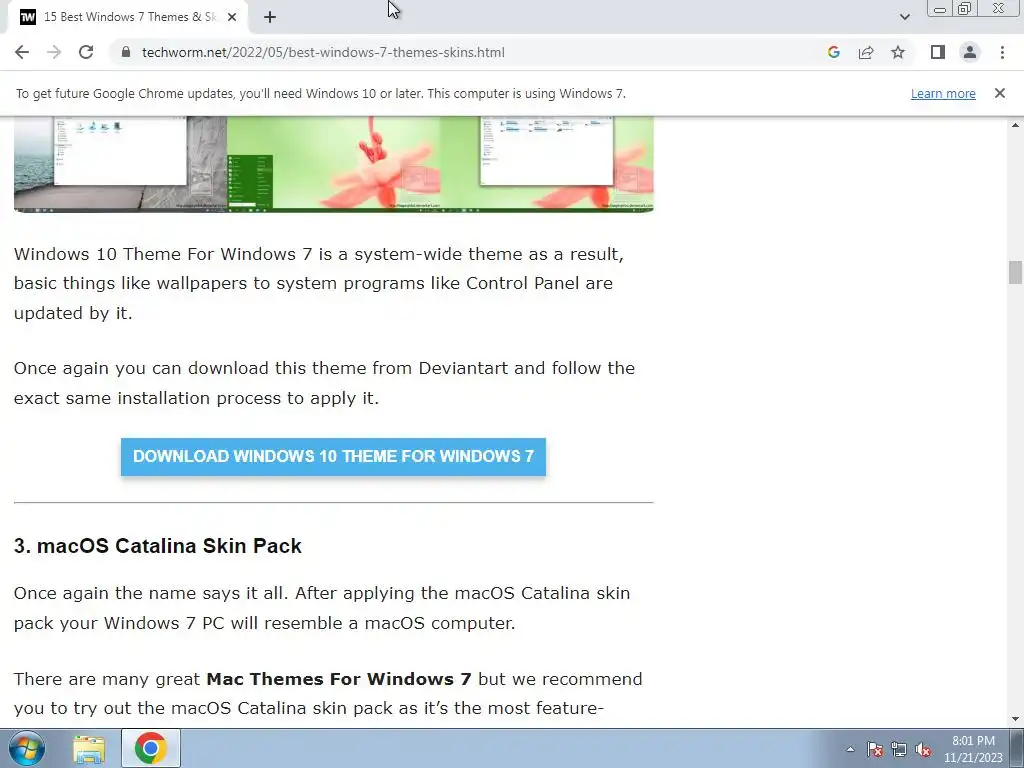
Task: Click the Chrome taskbar icon
Action: [151, 748]
